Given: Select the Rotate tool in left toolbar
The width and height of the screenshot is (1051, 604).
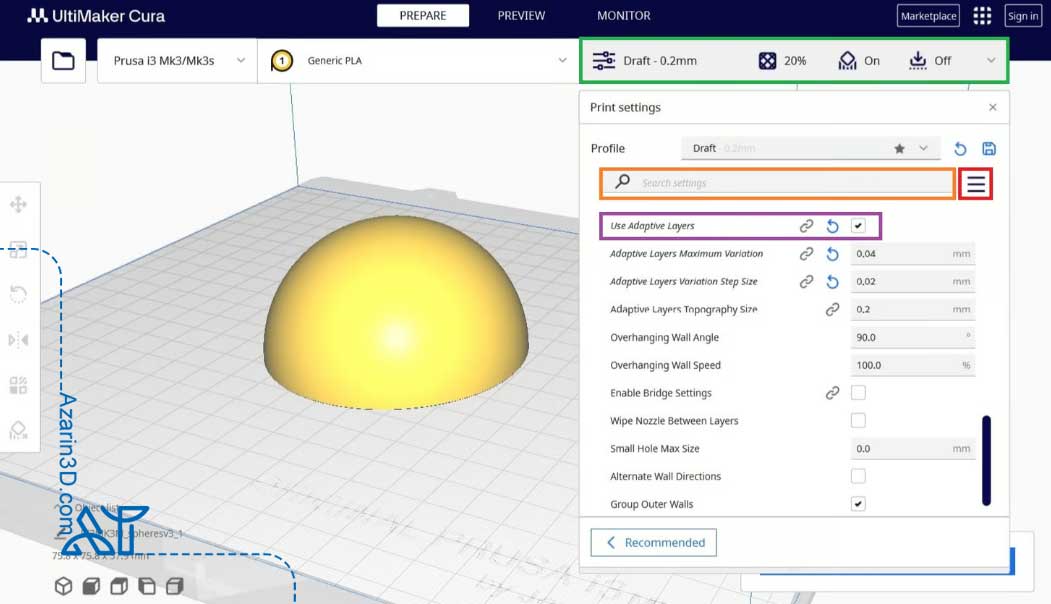Looking at the screenshot, I should click(18, 294).
